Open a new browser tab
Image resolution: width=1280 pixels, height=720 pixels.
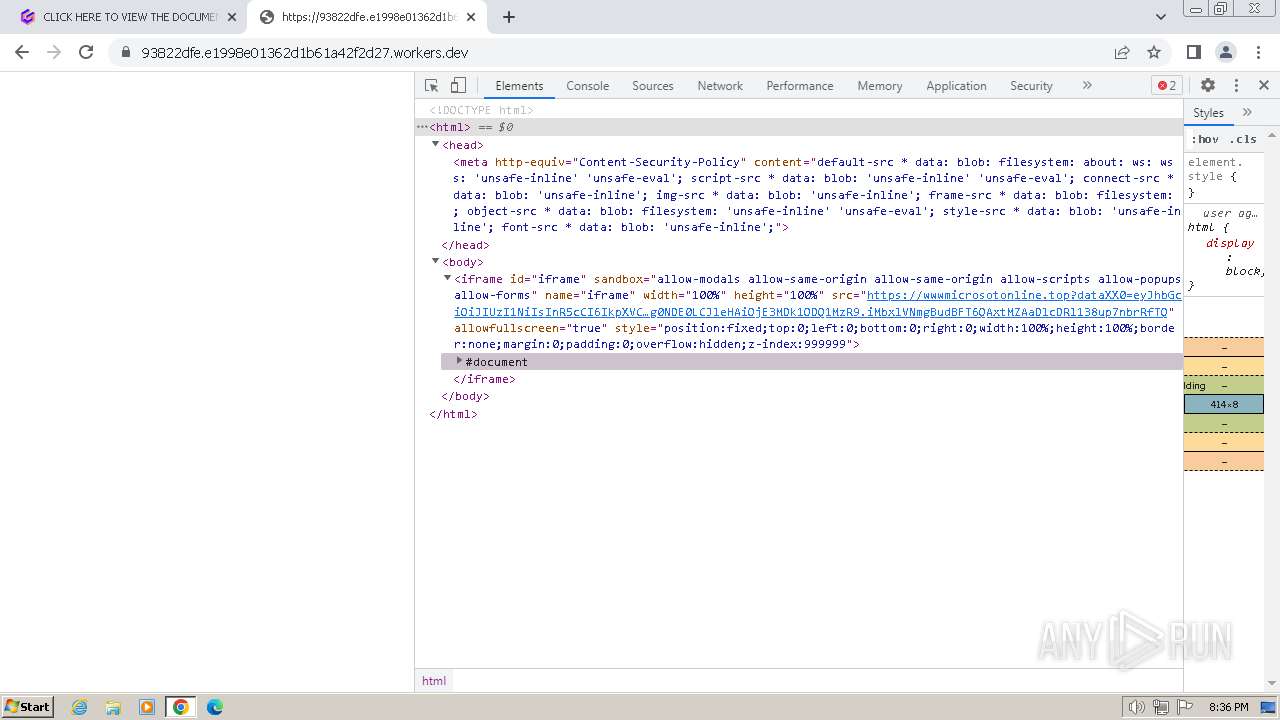509,17
